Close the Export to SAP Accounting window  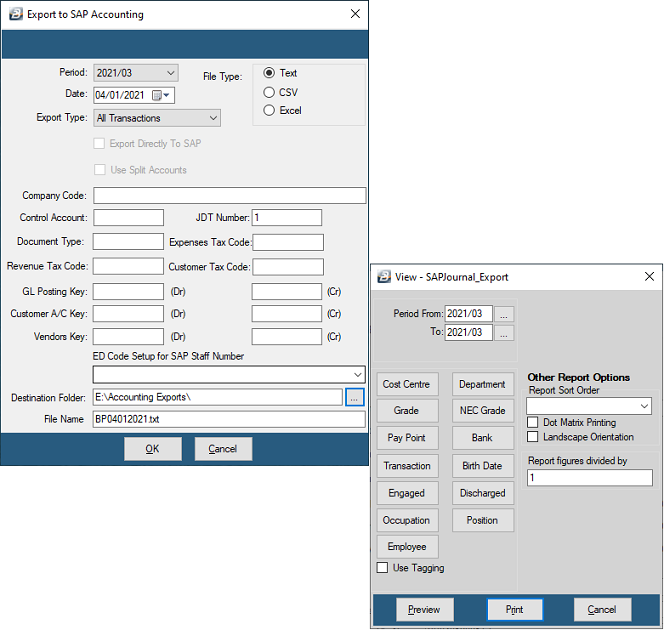355,14
